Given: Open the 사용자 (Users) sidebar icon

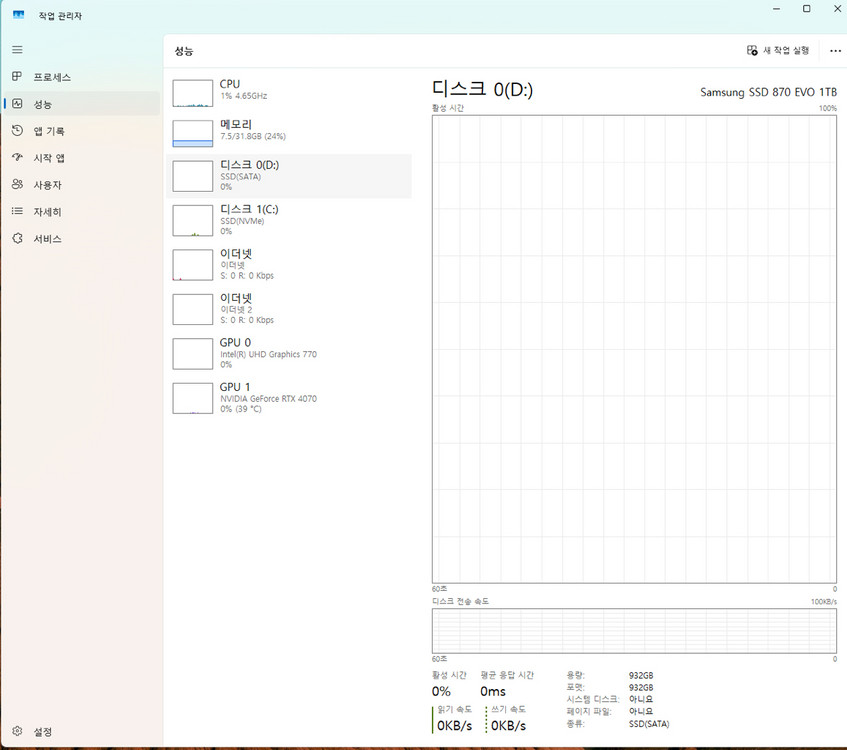Looking at the screenshot, I should tap(17, 184).
